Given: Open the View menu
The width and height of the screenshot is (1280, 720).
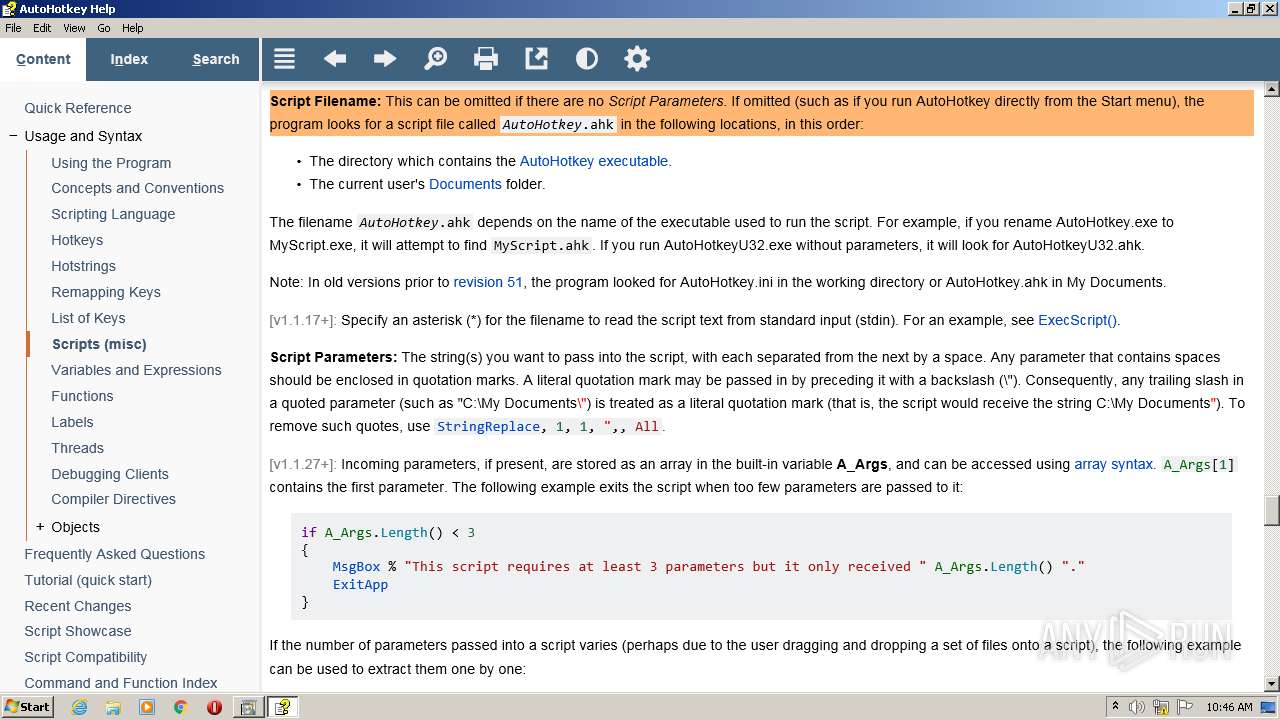Looking at the screenshot, I should 75,28.
